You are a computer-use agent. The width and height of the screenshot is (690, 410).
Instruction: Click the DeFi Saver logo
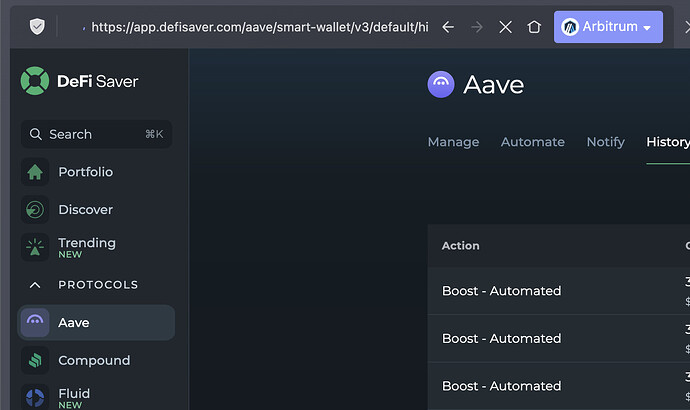coord(79,81)
